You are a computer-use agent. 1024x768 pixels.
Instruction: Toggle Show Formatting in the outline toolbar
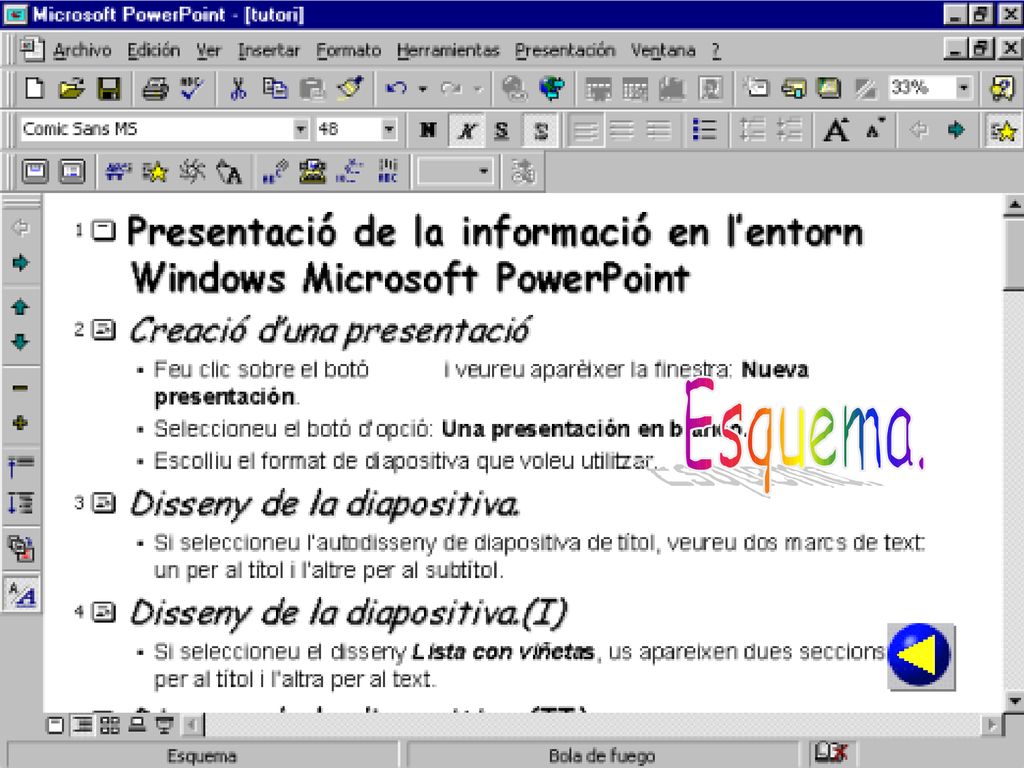point(23,594)
